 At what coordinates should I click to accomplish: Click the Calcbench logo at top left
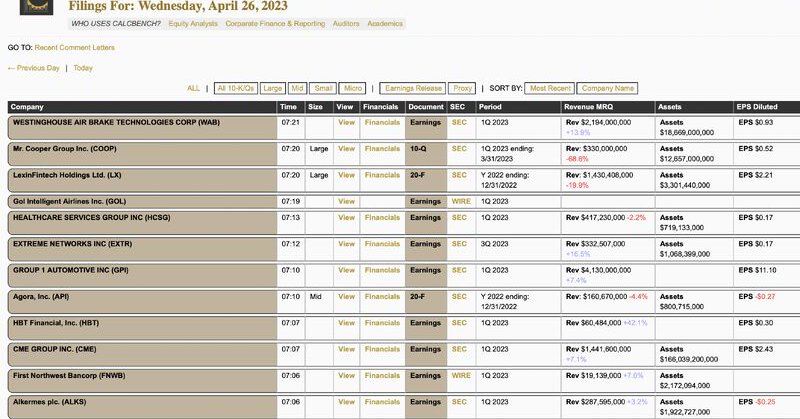click(x=36, y=7)
